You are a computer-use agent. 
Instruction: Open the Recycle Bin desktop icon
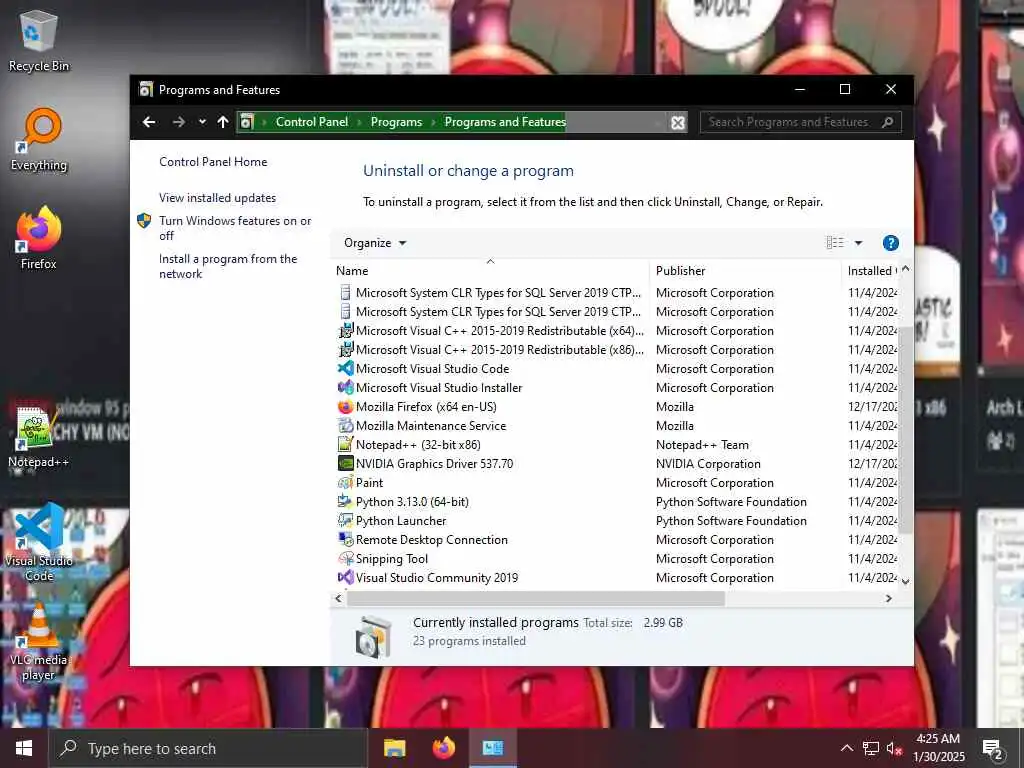(x=39, y=40)
